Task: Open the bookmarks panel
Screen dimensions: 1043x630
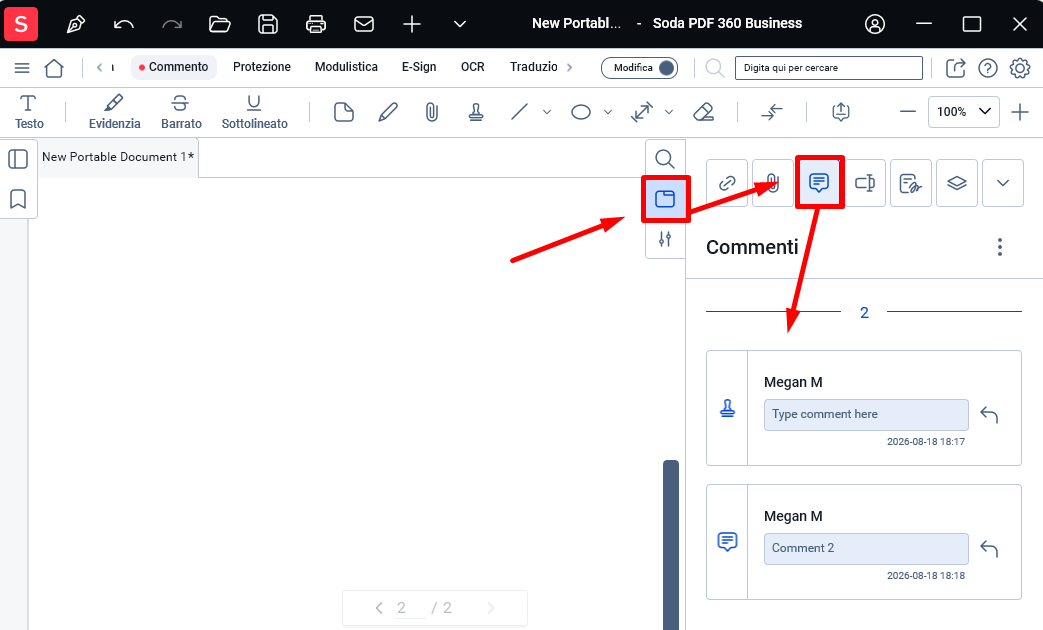Action: click(x=18, y=199)
